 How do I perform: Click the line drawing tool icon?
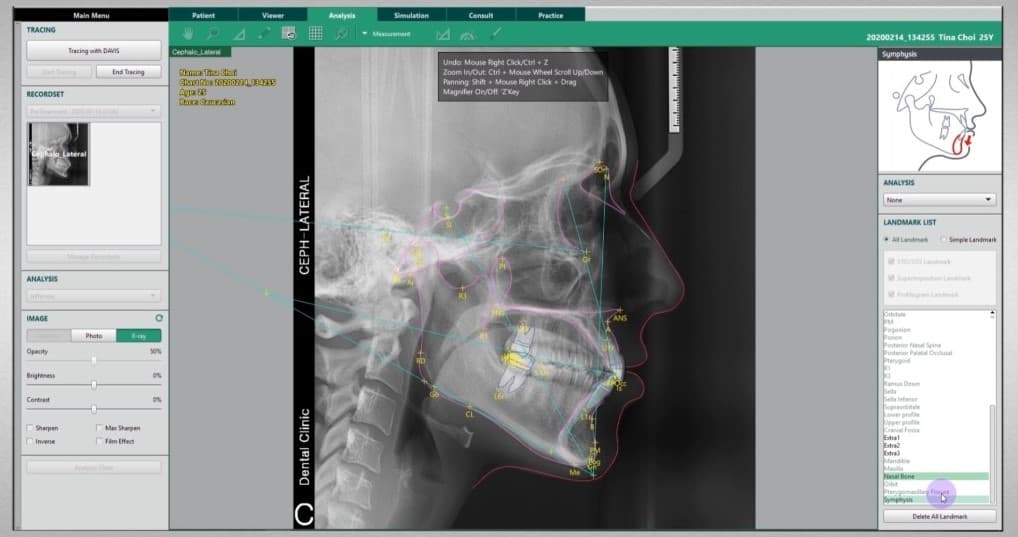495,33
